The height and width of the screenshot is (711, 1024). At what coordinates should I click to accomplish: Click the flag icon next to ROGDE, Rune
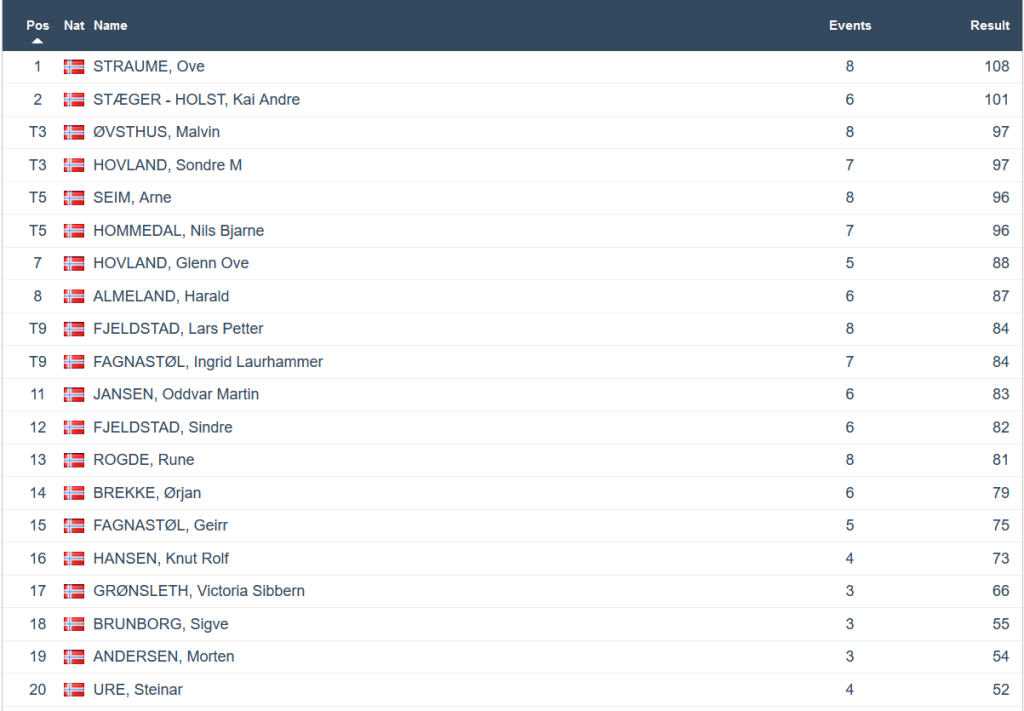click(x=74, y=460)
